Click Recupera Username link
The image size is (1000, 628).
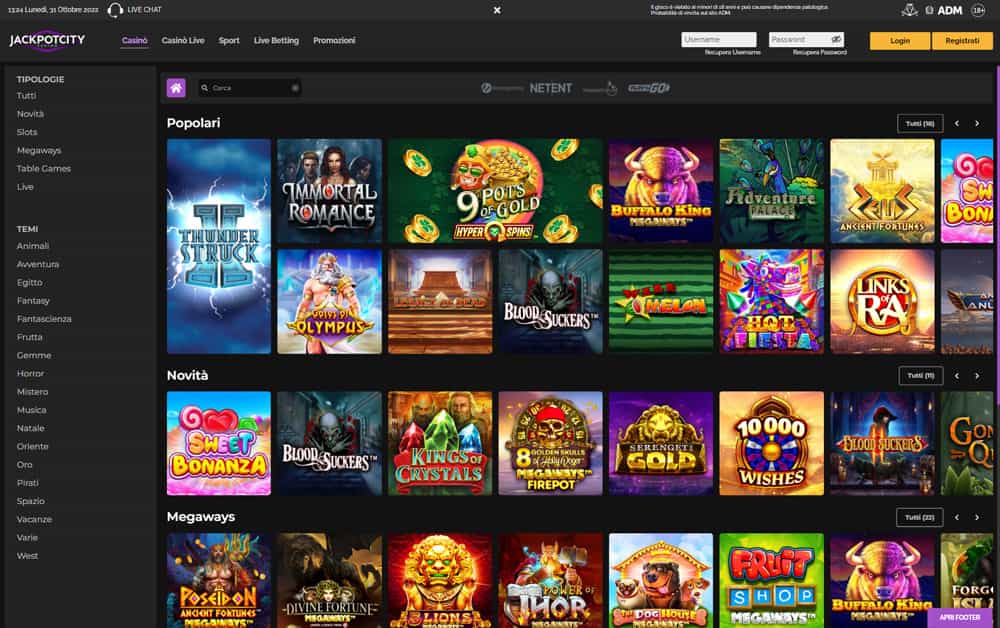732,52
